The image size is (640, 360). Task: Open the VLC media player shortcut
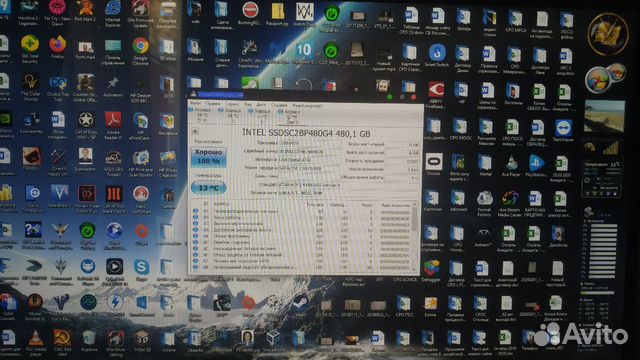pyautogui.click(x=36, y=342)
